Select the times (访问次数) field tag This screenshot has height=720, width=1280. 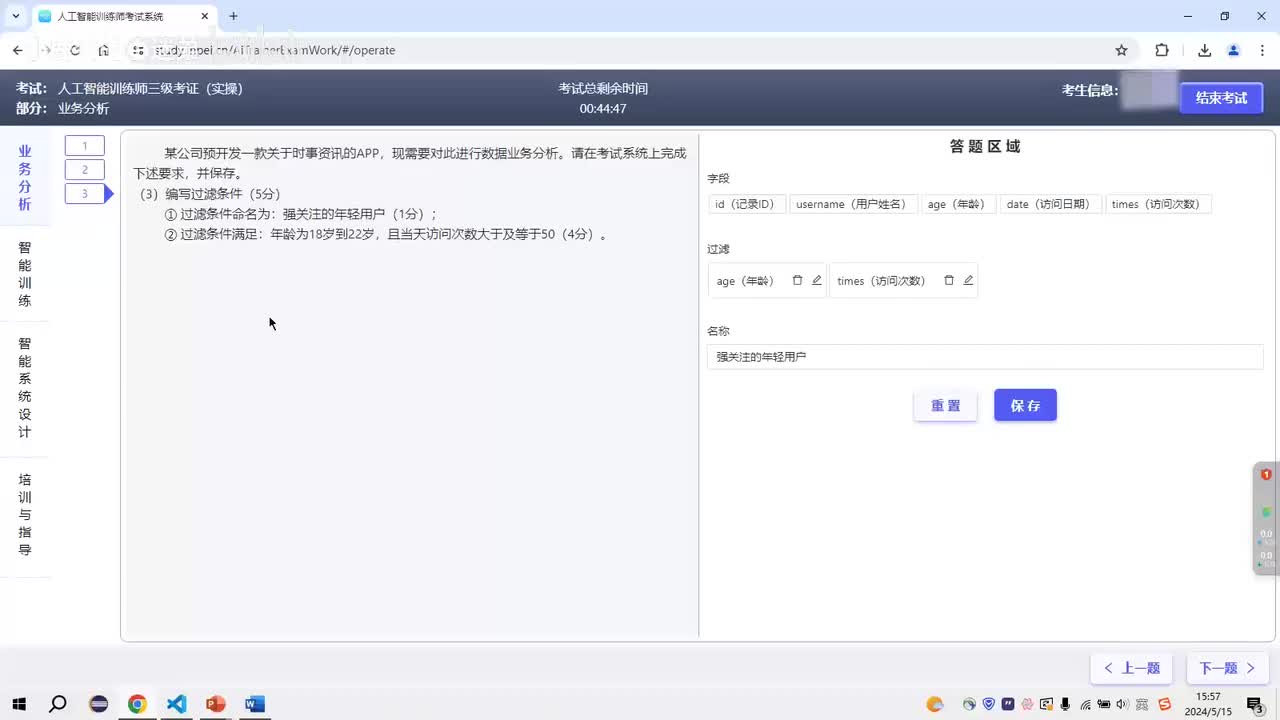(1158, 204)
